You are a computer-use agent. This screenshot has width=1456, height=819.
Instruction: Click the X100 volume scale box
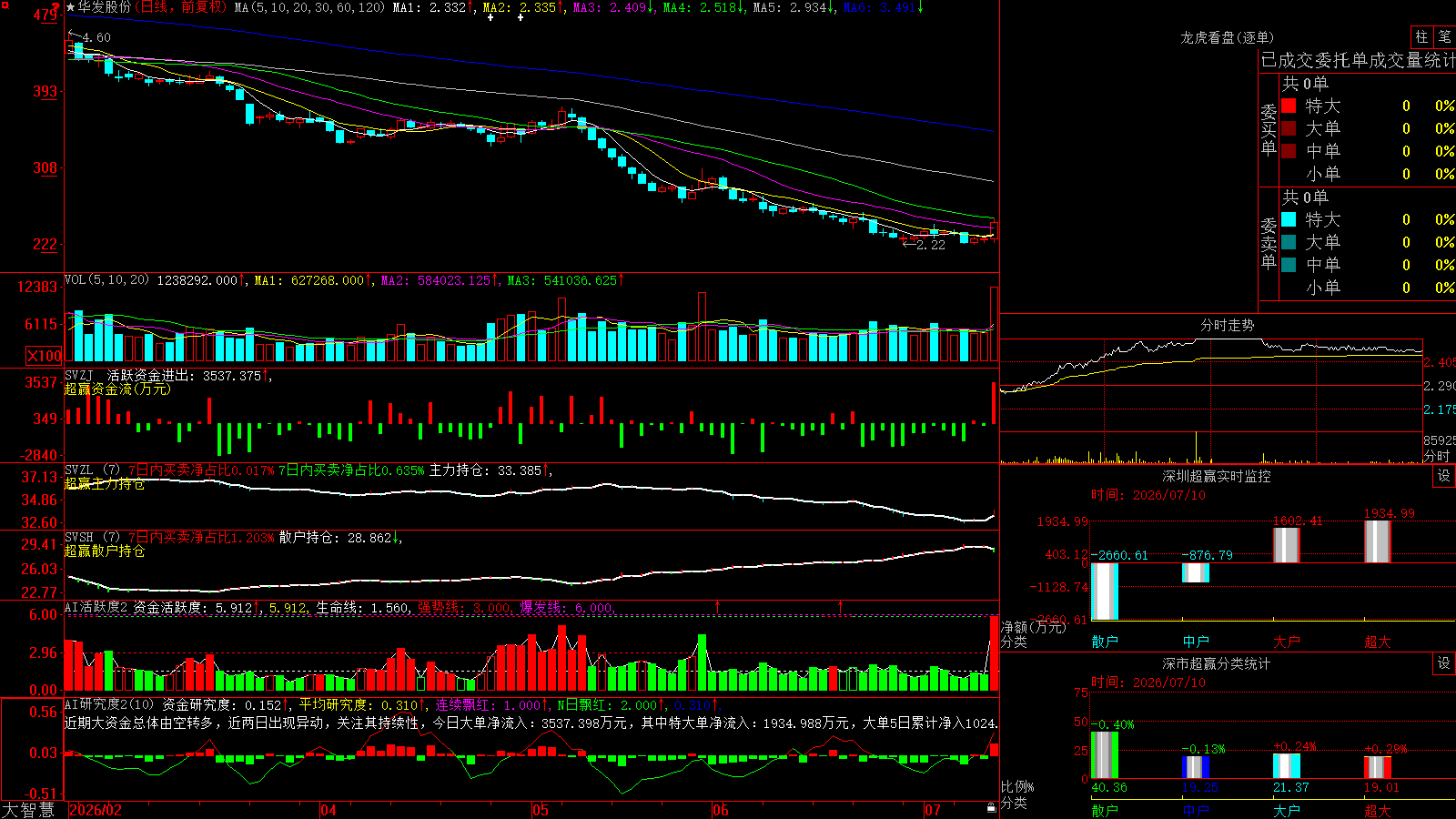tap(44, 356)
